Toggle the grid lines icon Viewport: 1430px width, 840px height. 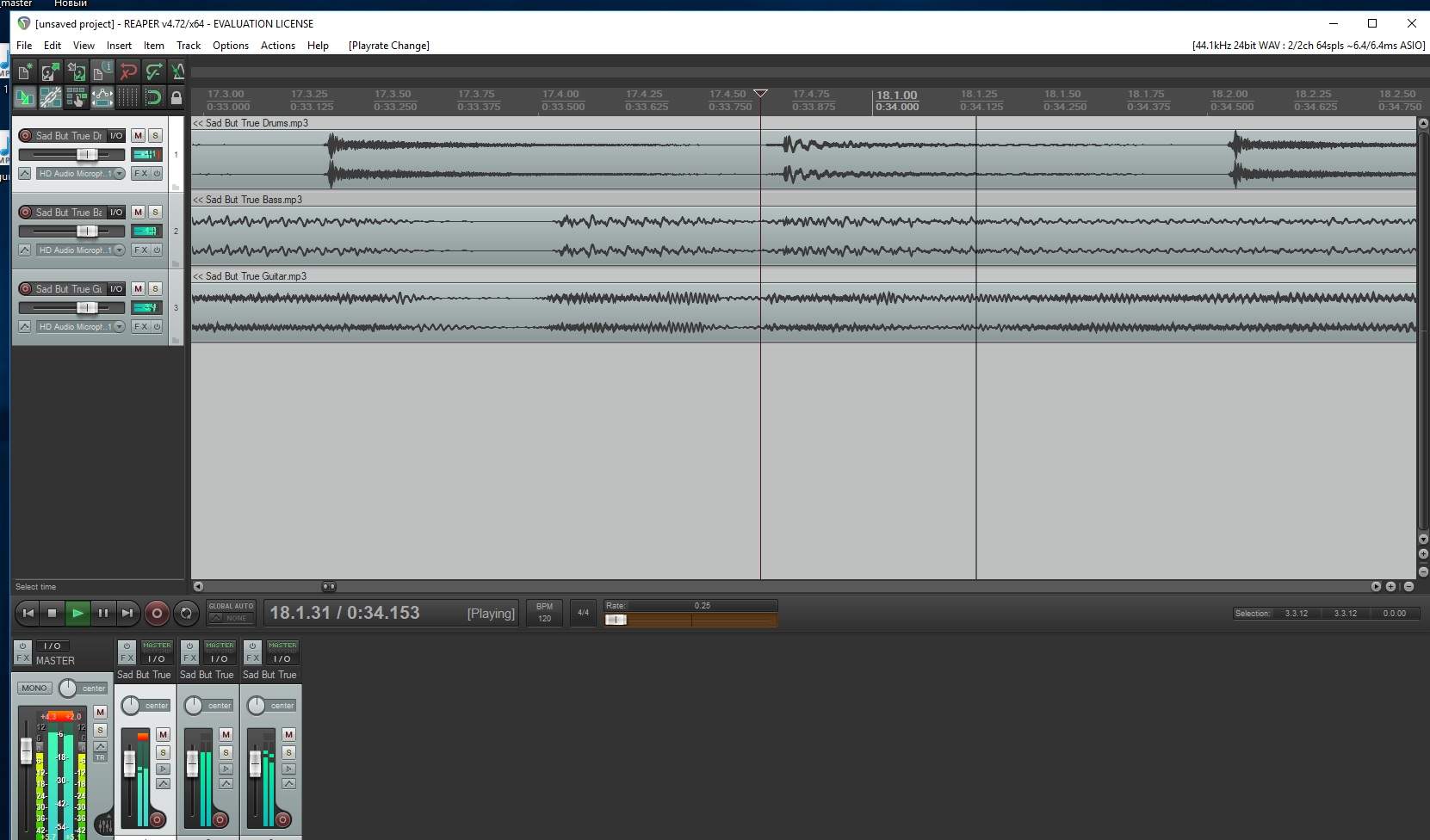click(128, 98)
